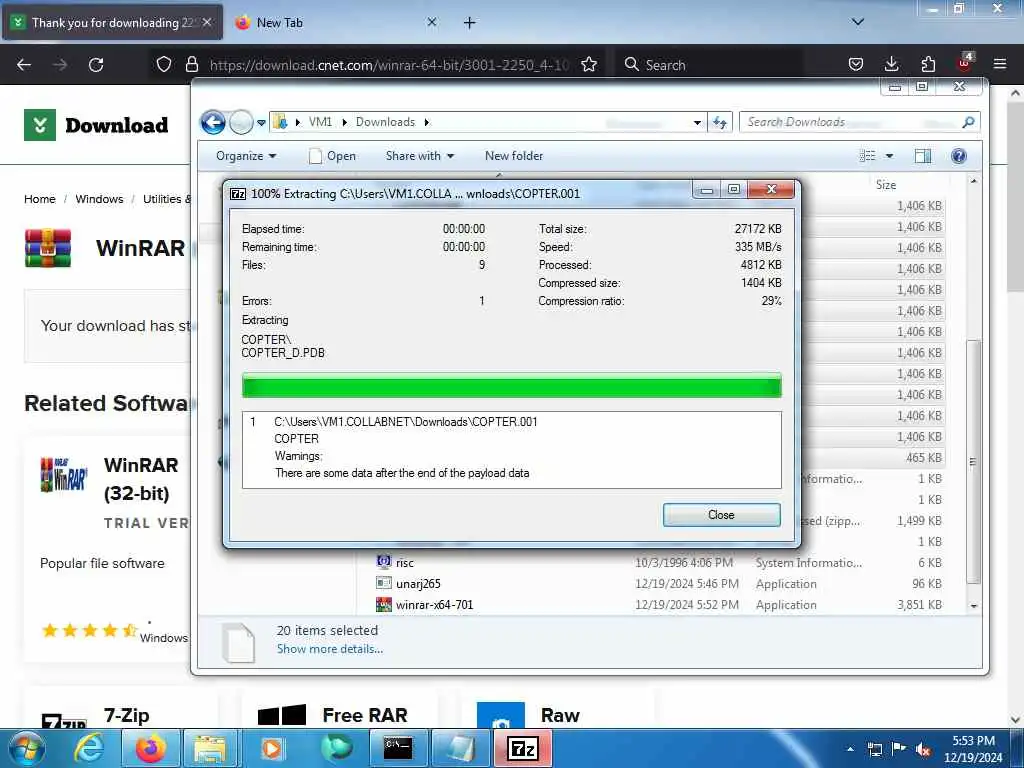
Task: Click Open in Explorer toolbar
Action: click(x=332, y=156)
